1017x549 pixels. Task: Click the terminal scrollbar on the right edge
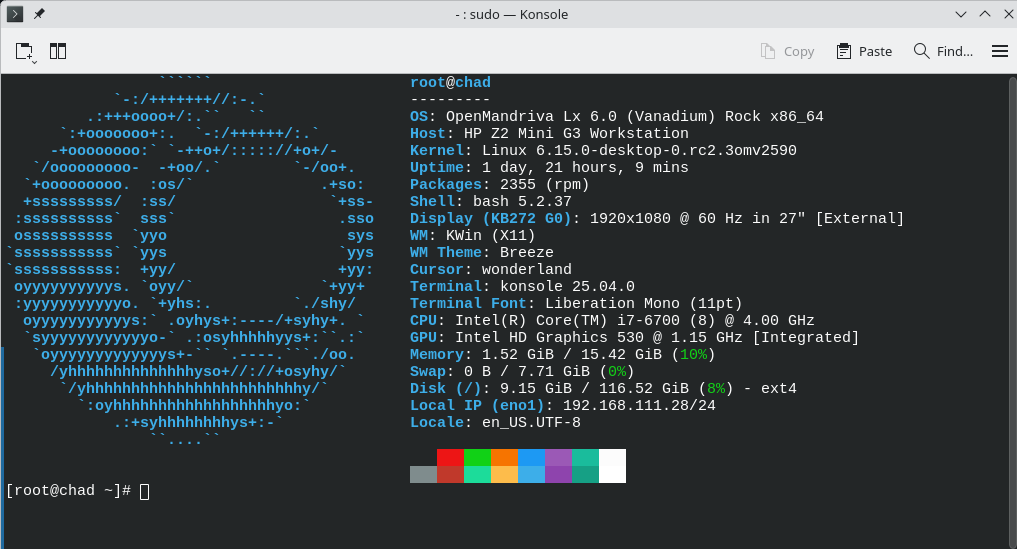click(1012, 311)
